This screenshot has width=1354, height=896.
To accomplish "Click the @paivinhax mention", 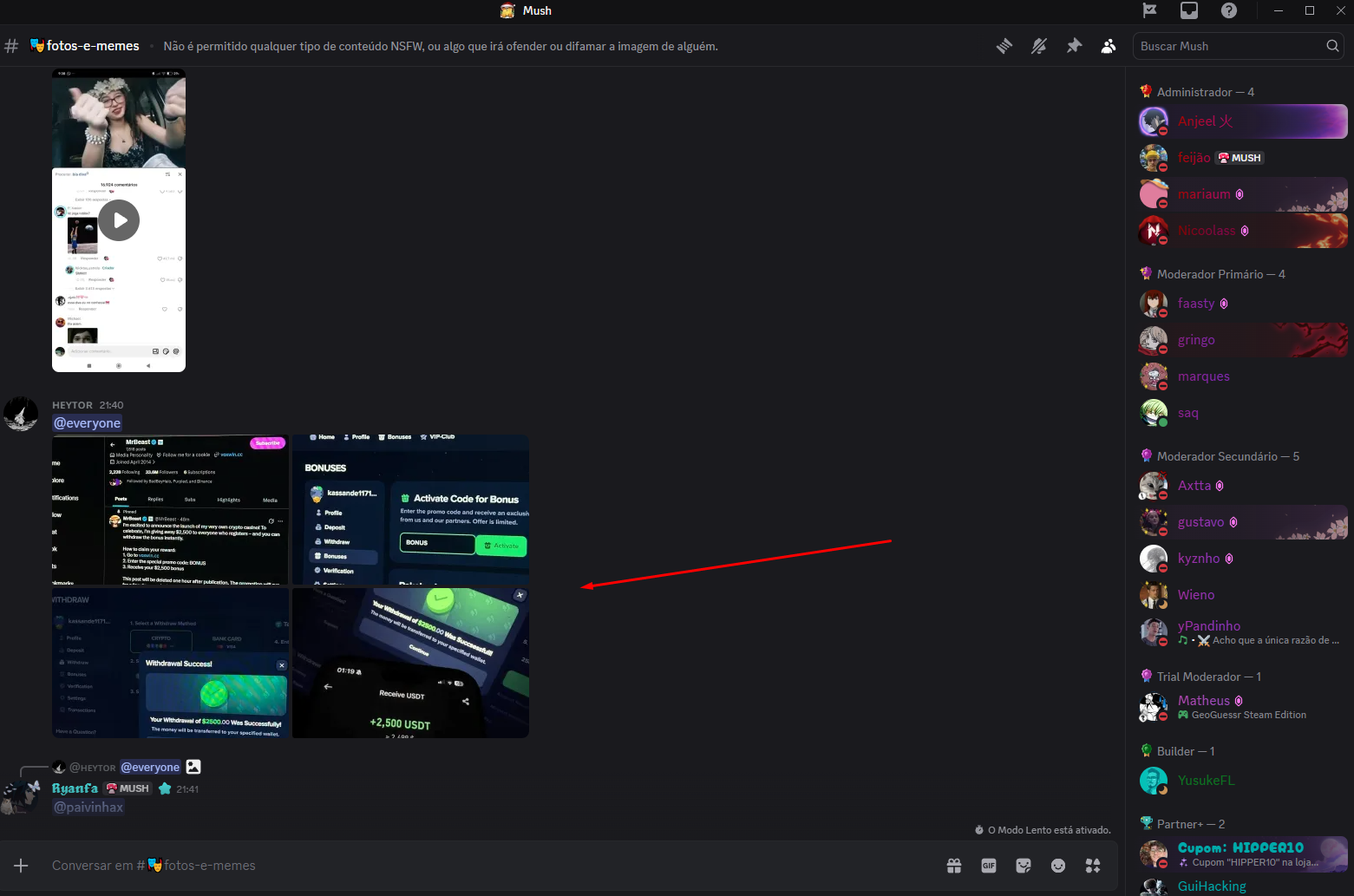I will (x=88, y=807).
